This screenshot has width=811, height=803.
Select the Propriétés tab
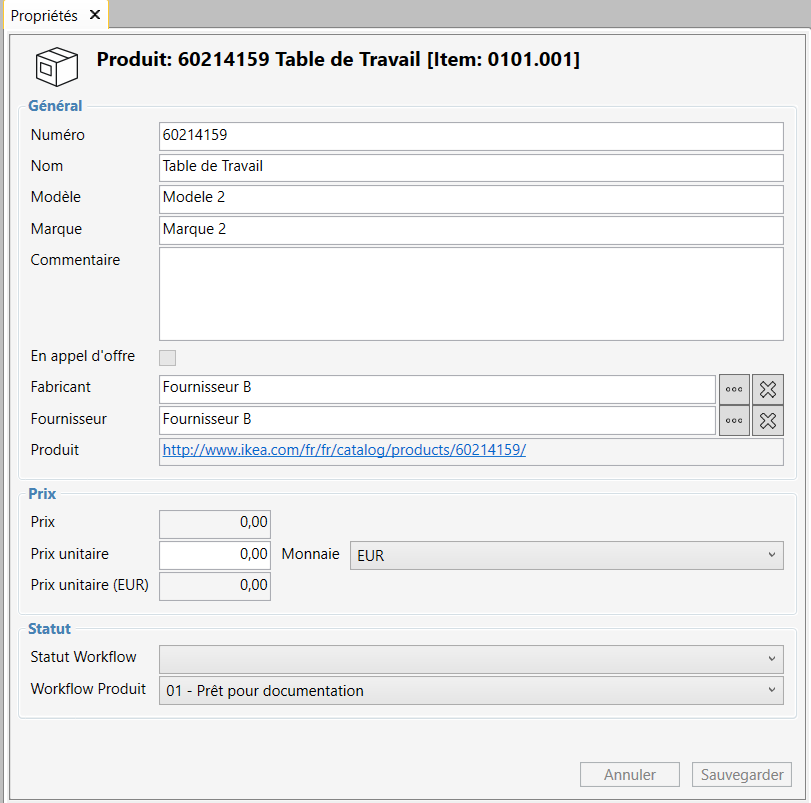coord(44,15)
